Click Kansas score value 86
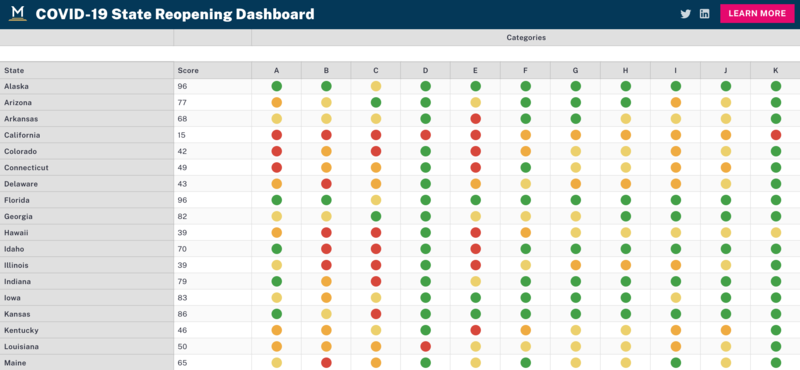The height and width of the screenshot is (370, 800). tap(182, 314)
